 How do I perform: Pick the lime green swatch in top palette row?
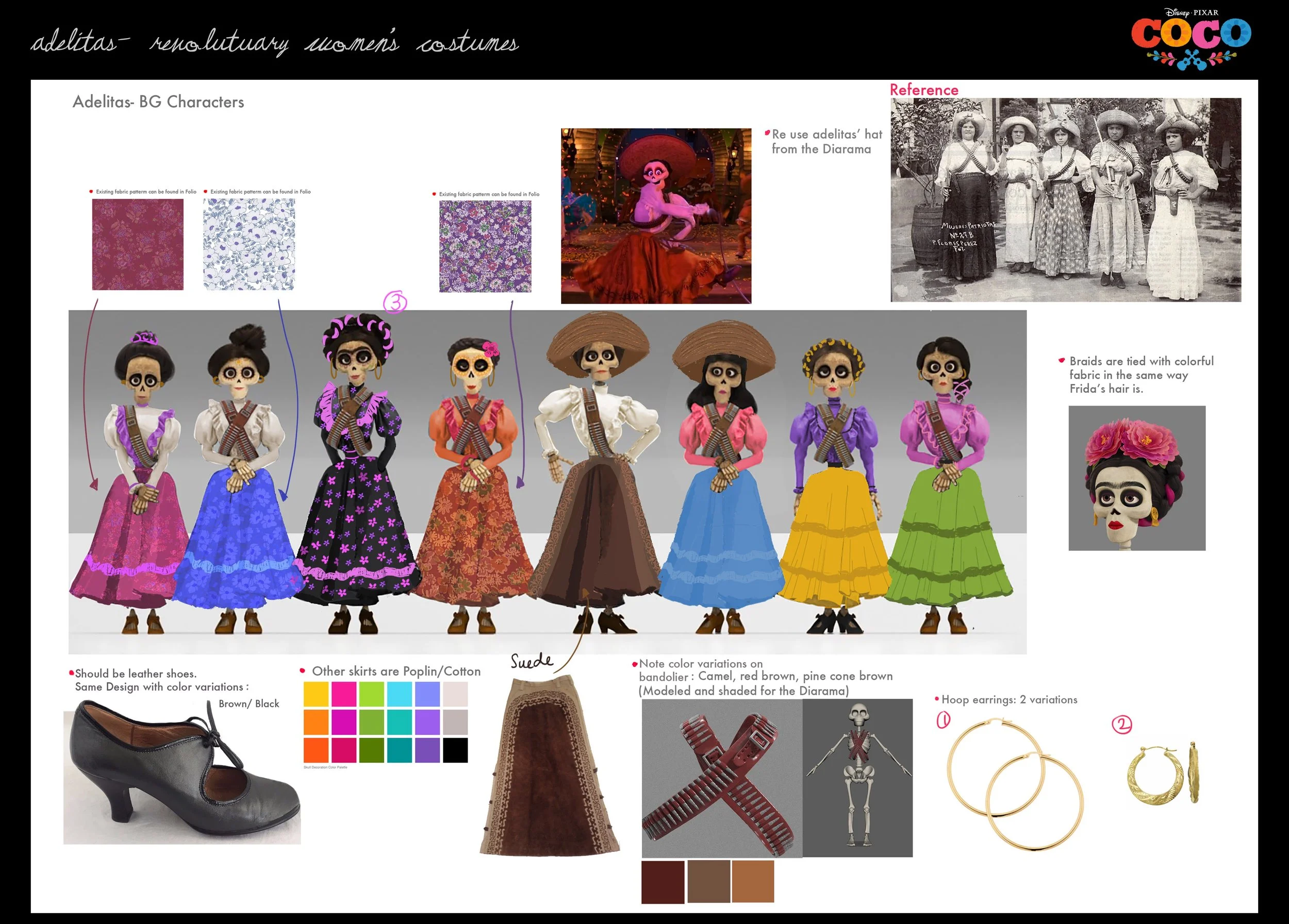[372, 694]
